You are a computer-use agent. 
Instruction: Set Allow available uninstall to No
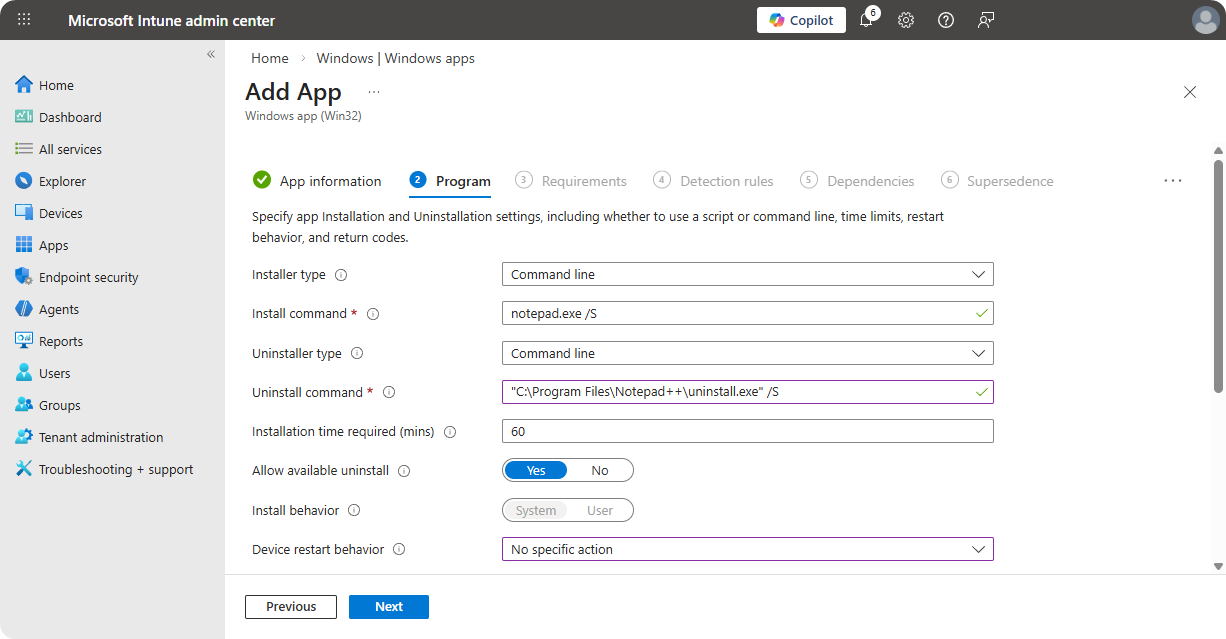(600, 471)
